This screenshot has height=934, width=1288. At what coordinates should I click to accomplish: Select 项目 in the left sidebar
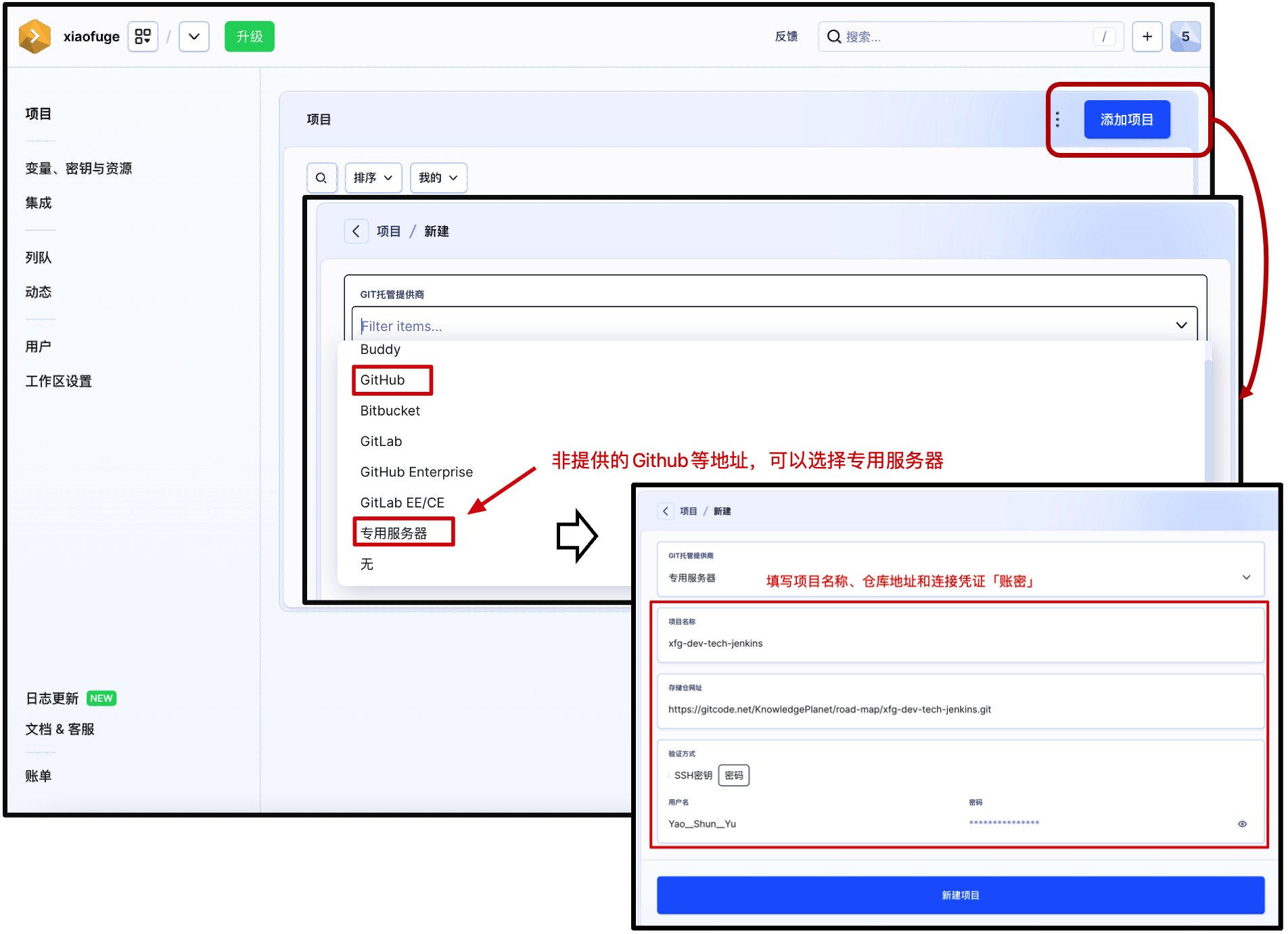click(x=39, y=114)
